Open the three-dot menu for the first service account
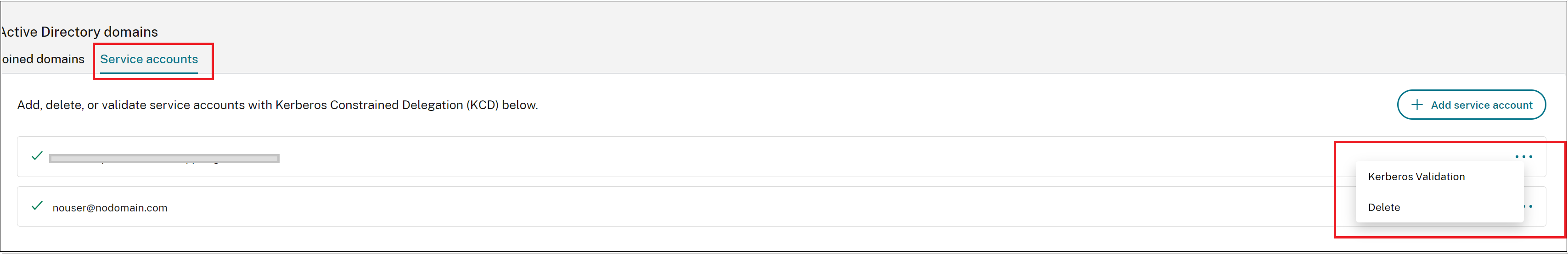The width and height of the screenshot is (1568, 255). click(1523, 156)
